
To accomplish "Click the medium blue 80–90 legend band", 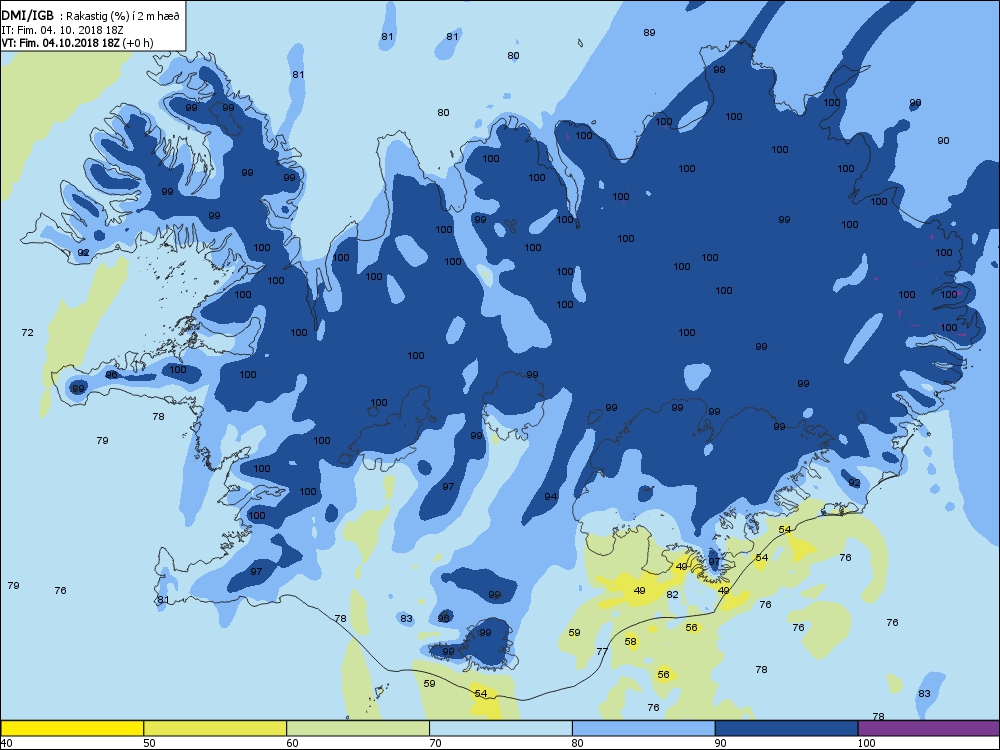I will [x=643, y=728].
